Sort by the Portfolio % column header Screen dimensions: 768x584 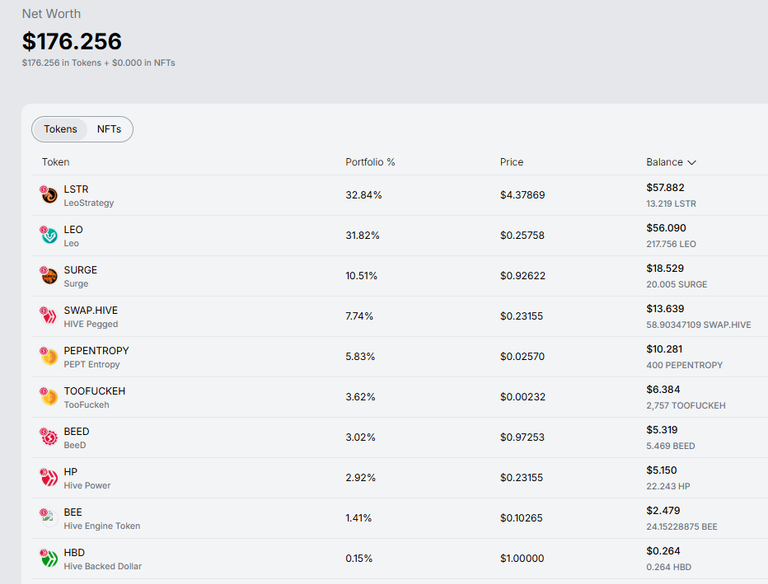(370, 162)
